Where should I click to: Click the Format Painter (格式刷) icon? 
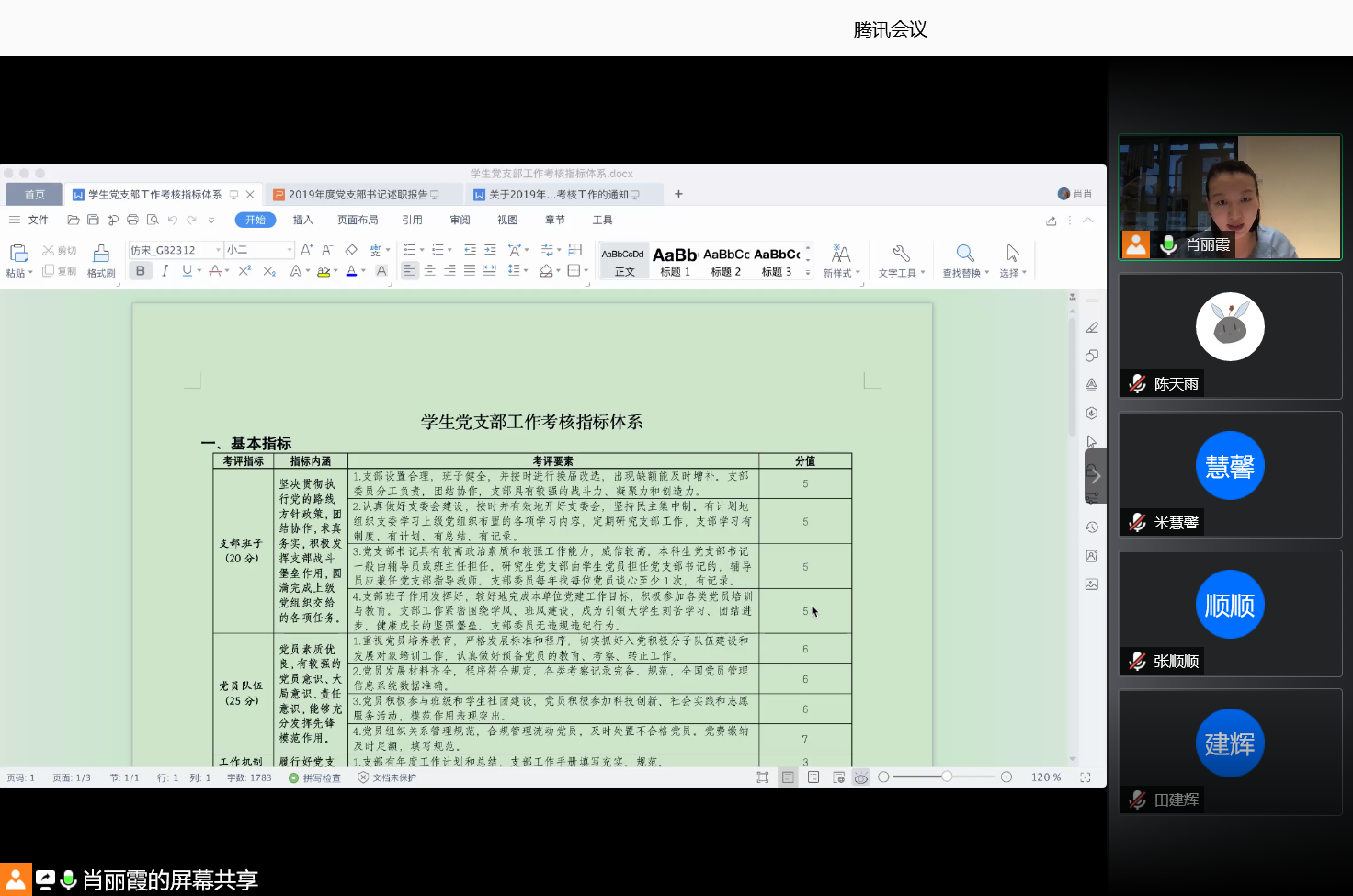pyautogui.click(x=101, y=254)
